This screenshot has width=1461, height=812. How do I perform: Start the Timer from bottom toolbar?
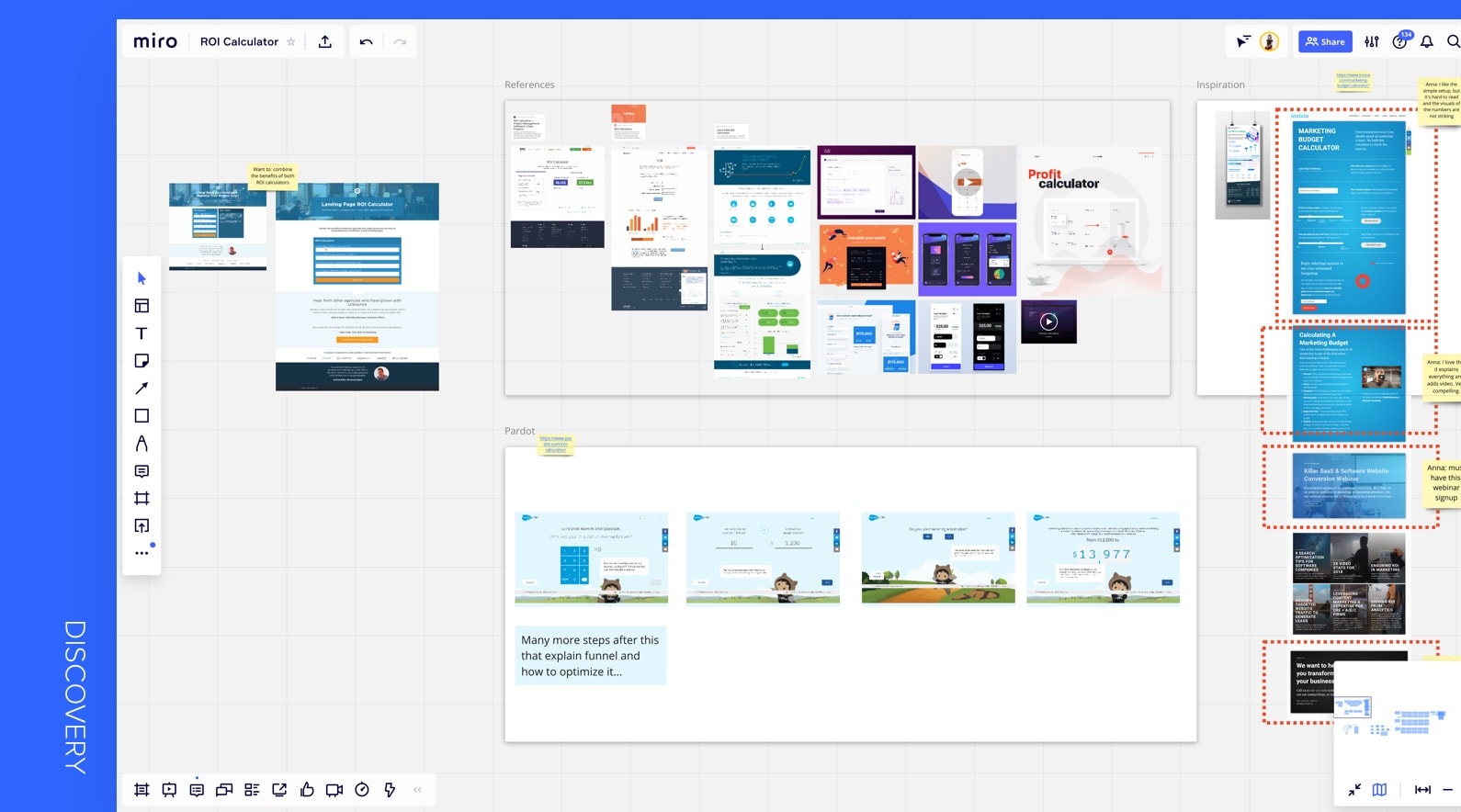[x=362, y=790]
